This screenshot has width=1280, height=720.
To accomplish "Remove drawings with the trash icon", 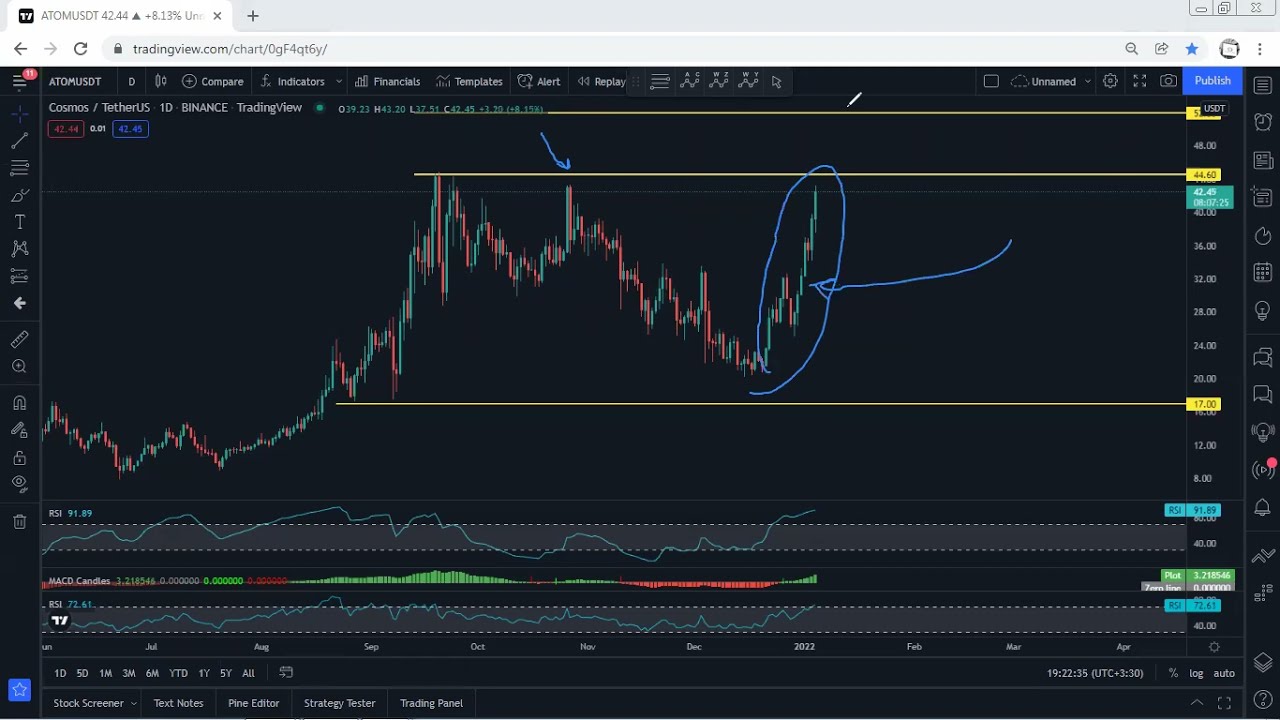I will click(x=19, y=521).
